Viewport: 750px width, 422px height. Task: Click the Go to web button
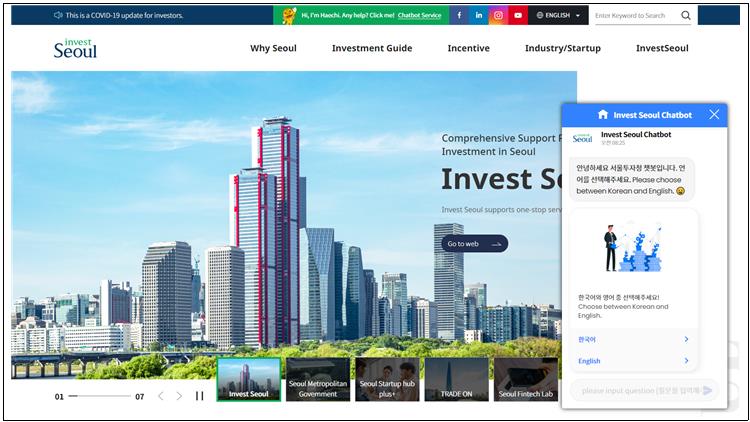click(474, 244)
